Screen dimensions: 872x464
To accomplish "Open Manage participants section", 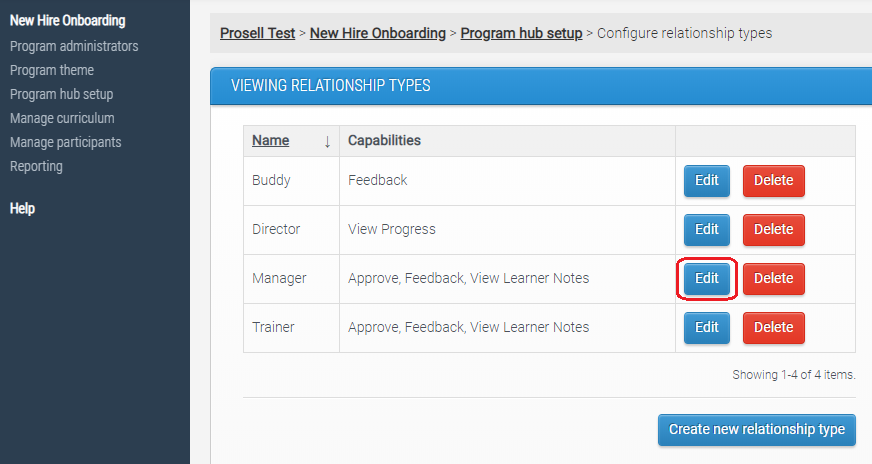I will [x=65, y=142].
